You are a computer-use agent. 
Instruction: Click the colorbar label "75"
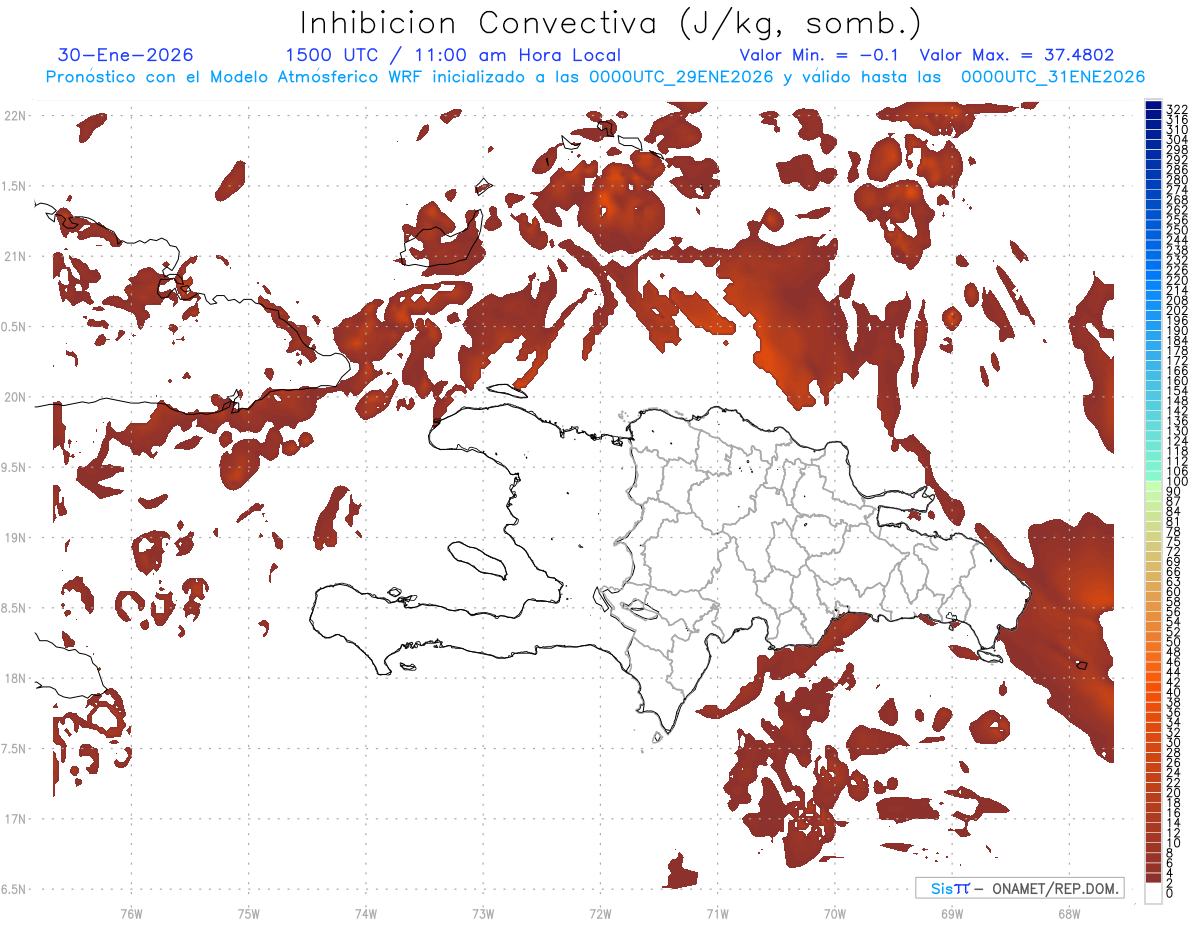click(1174, 542)
